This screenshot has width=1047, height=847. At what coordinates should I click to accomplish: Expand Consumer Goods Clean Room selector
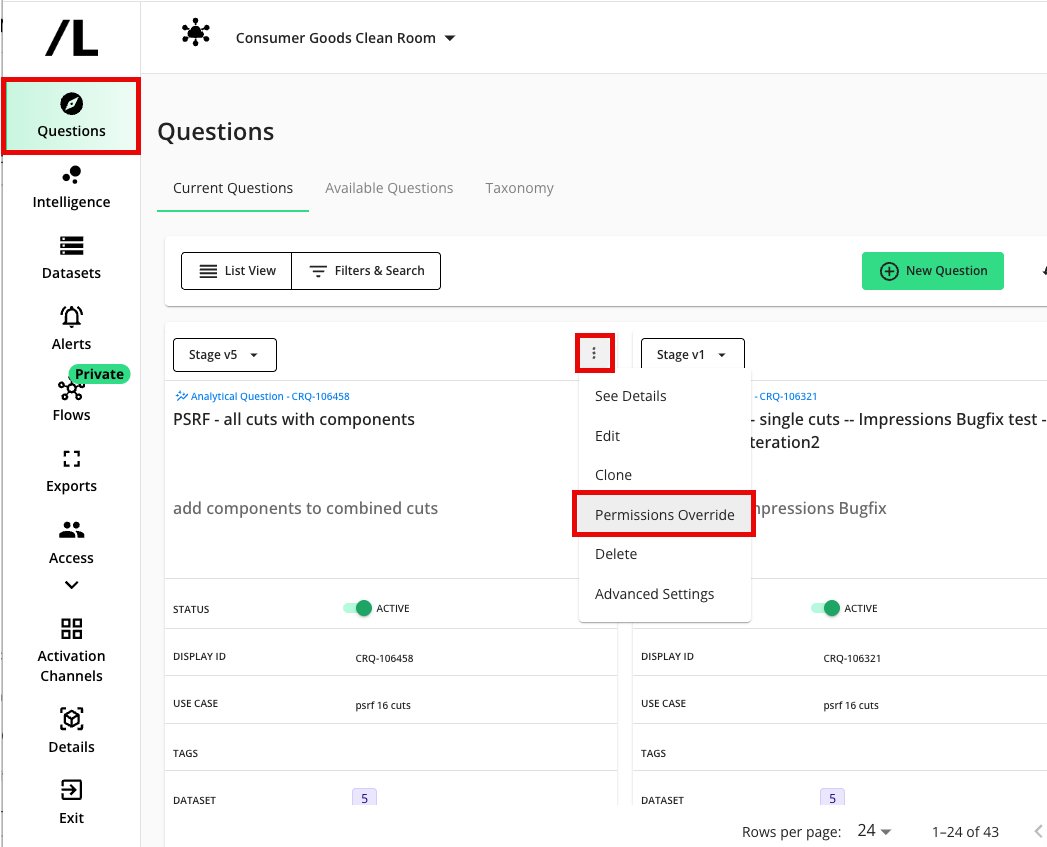click(x=346, y=38)
